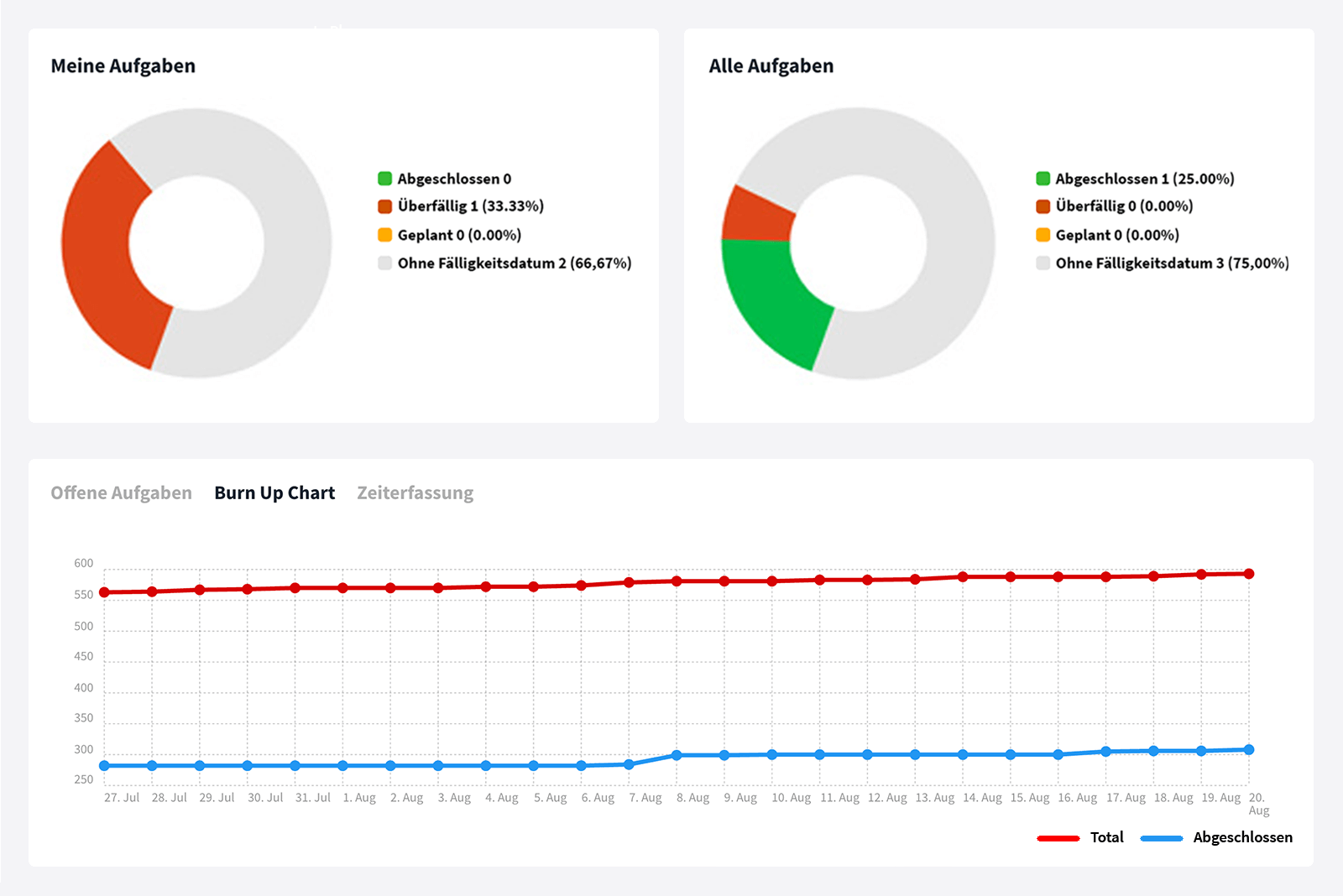This screenshot has height=896, width=1343.
Task: Select red Total data point at 27. Jul
Action: pos(104,592)
